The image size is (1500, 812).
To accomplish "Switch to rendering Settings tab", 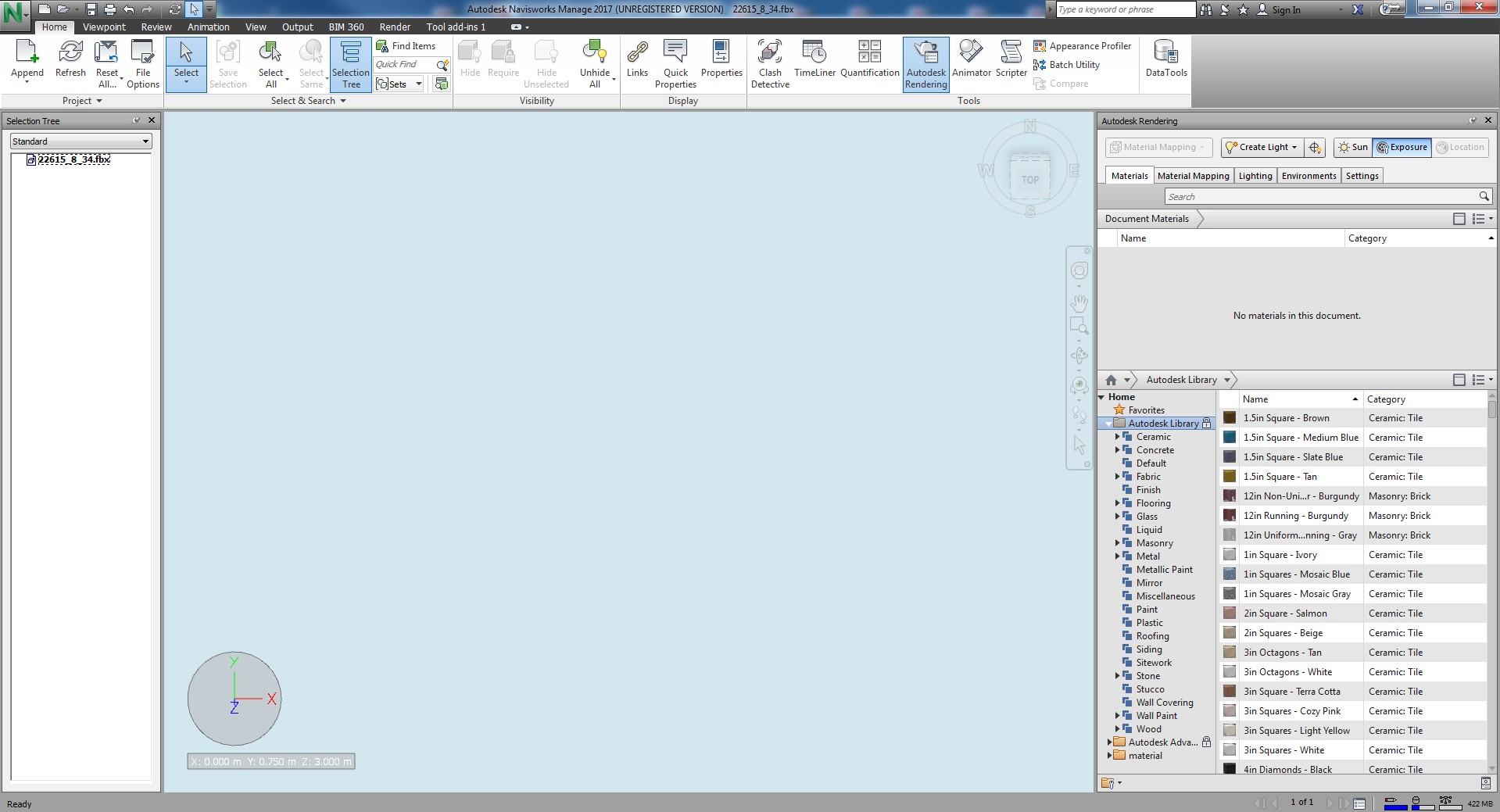I will coord(1362,176).
